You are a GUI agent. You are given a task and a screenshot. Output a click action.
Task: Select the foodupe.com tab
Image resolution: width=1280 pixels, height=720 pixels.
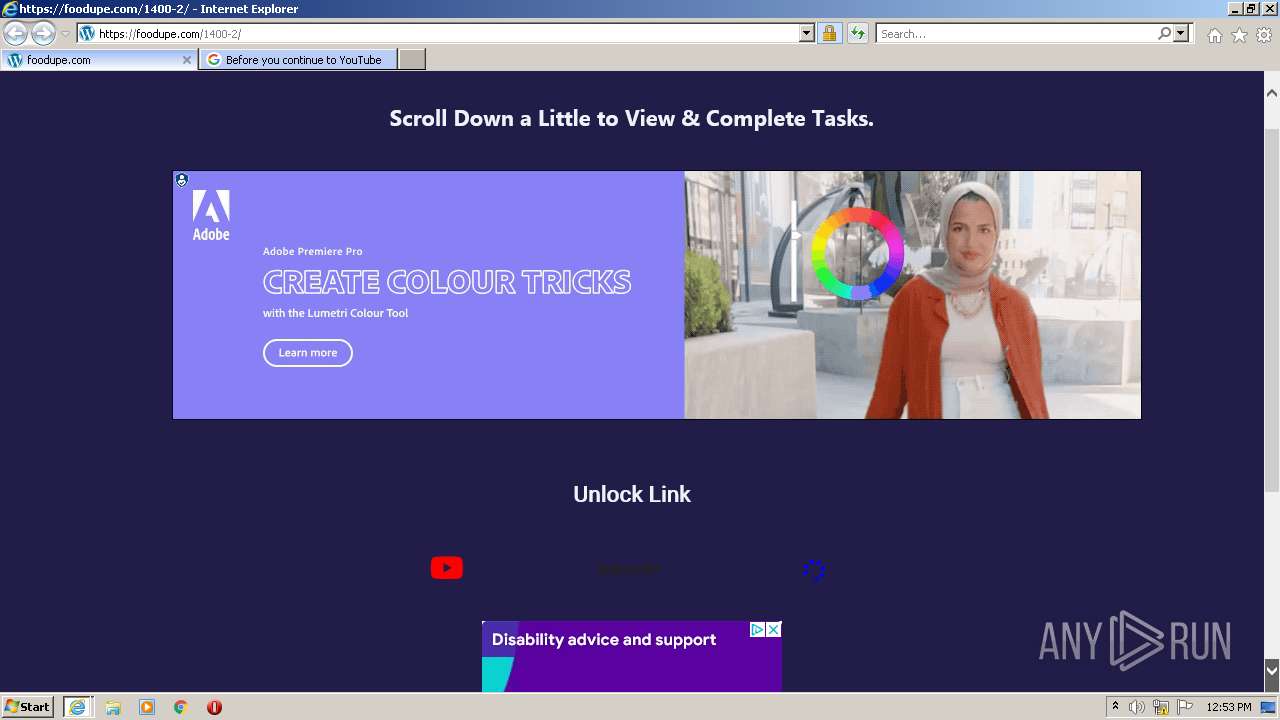pos(98,60)
